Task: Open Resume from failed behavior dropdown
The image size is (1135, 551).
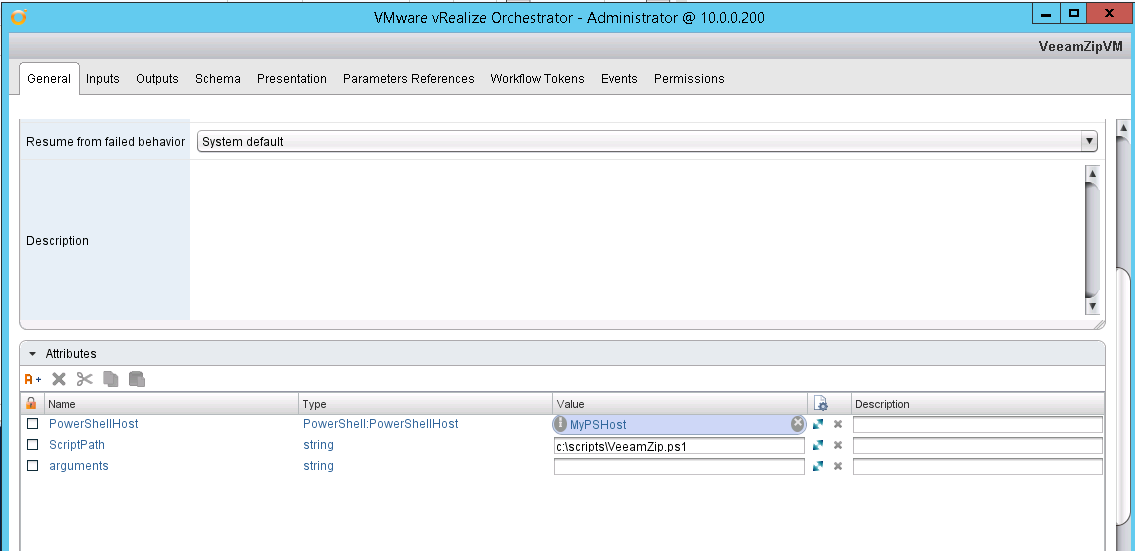Action: (x=1089, y=141)
